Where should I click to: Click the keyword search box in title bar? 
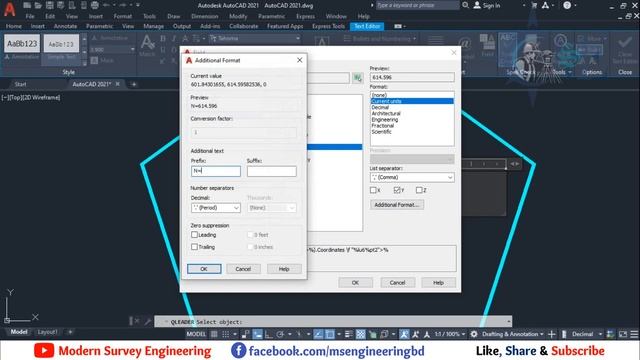pyautogui.click(x=417, y=5)
